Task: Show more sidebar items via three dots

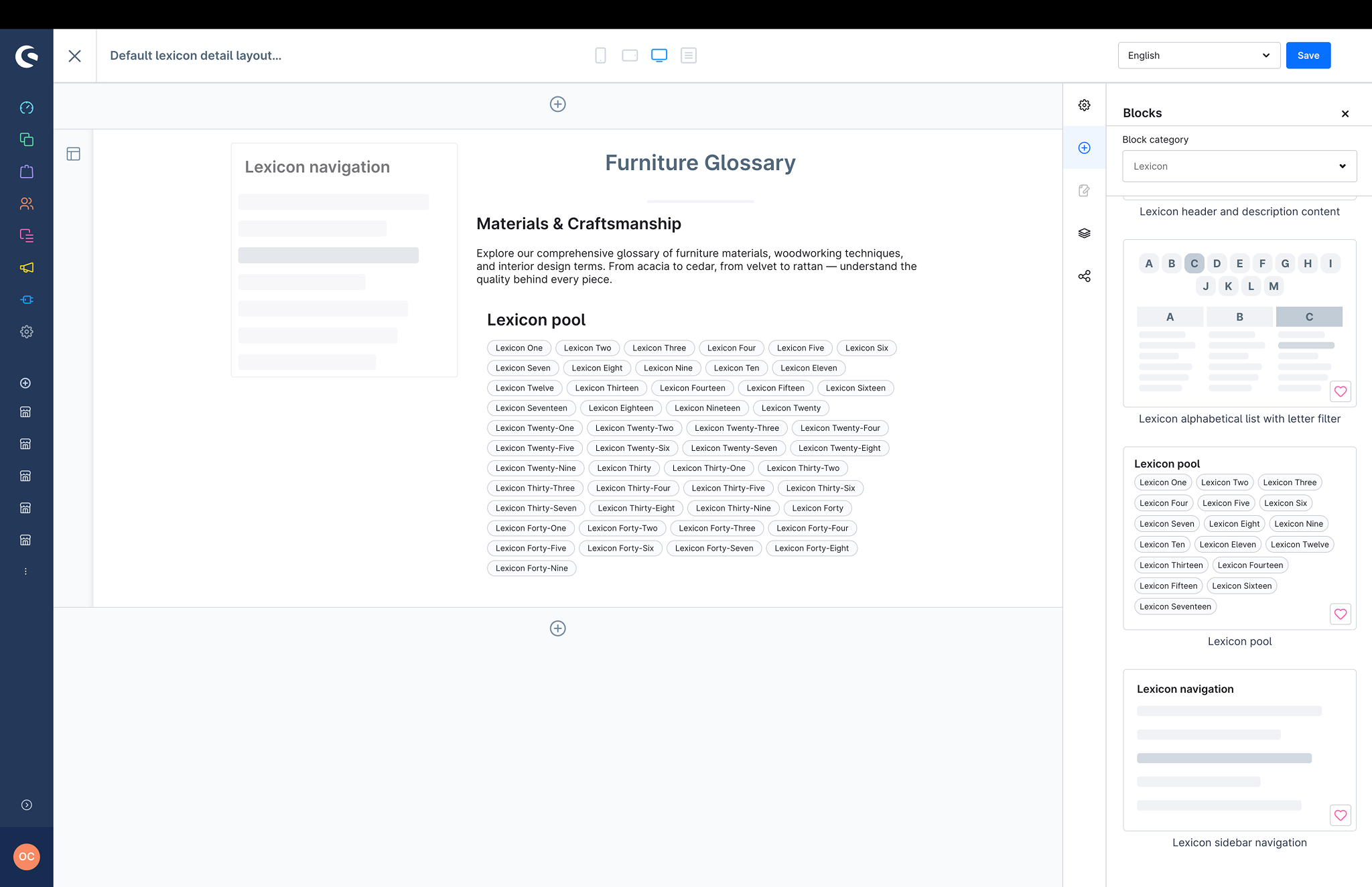Action: pyautogui.click(x=25, y=571)
